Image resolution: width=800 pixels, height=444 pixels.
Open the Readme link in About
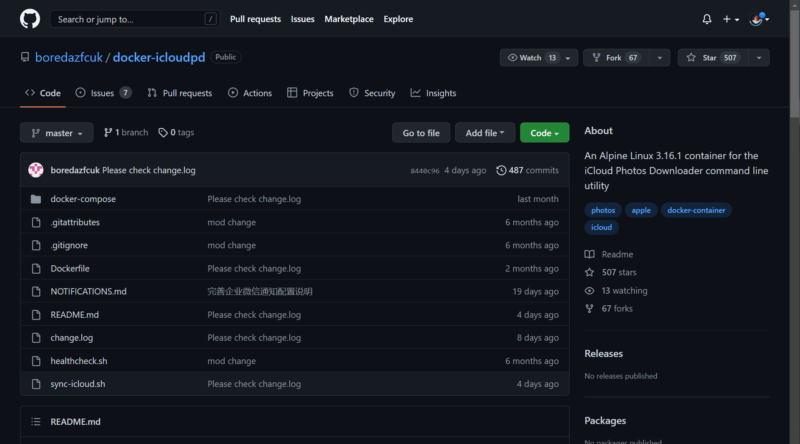click(609, 254)
